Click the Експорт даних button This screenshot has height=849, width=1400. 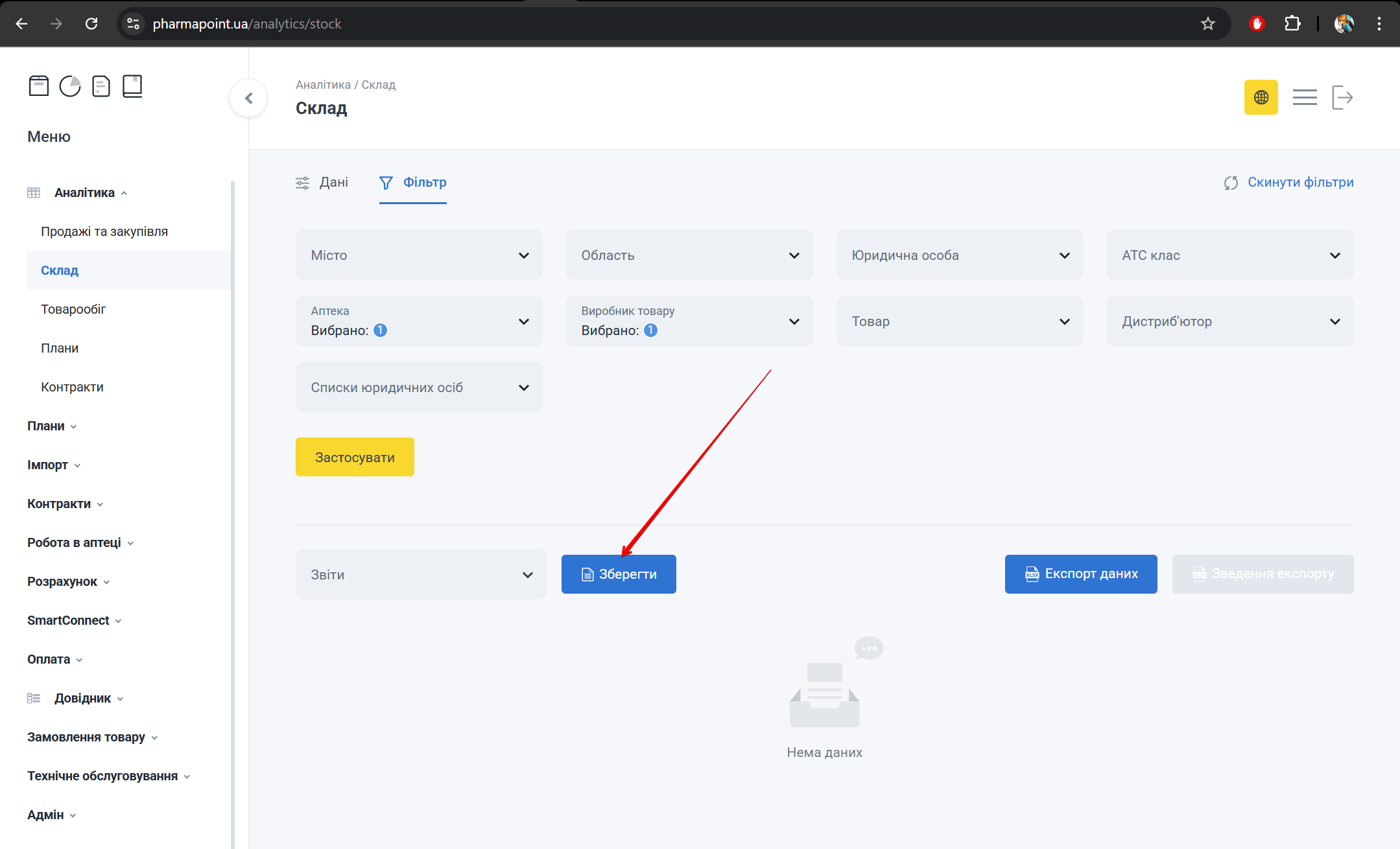1080,574
